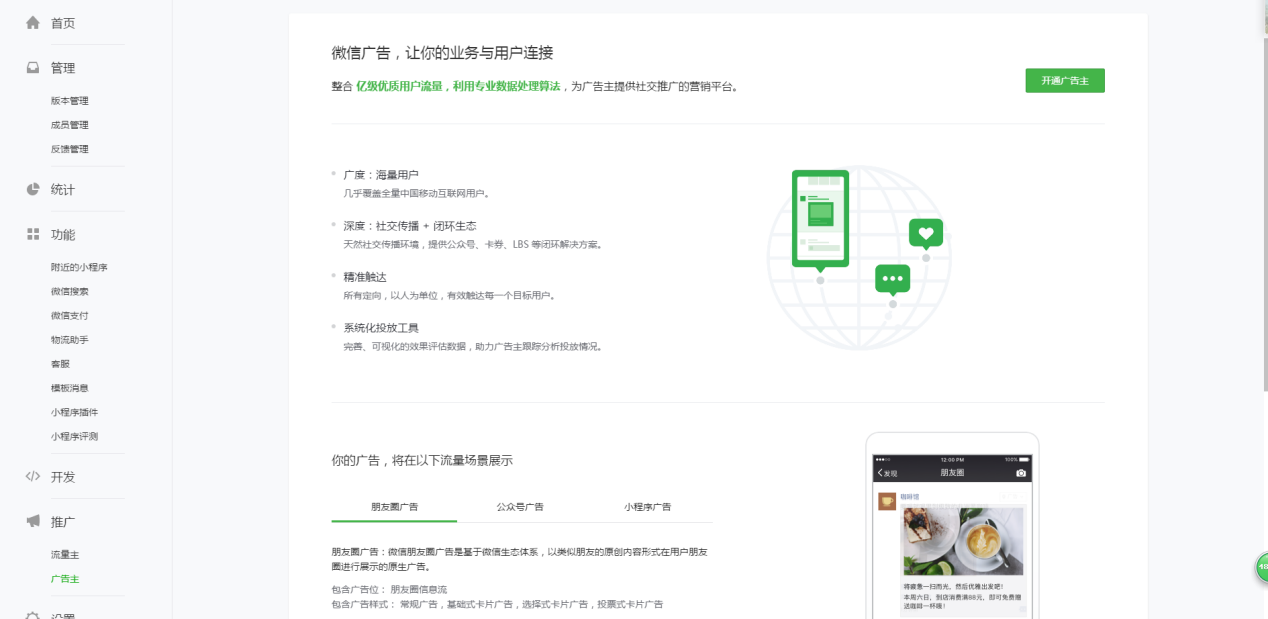This screenshot has height=619, width=1268.
Task: Go to 小程序插件 page
Action: pos(74,412)
